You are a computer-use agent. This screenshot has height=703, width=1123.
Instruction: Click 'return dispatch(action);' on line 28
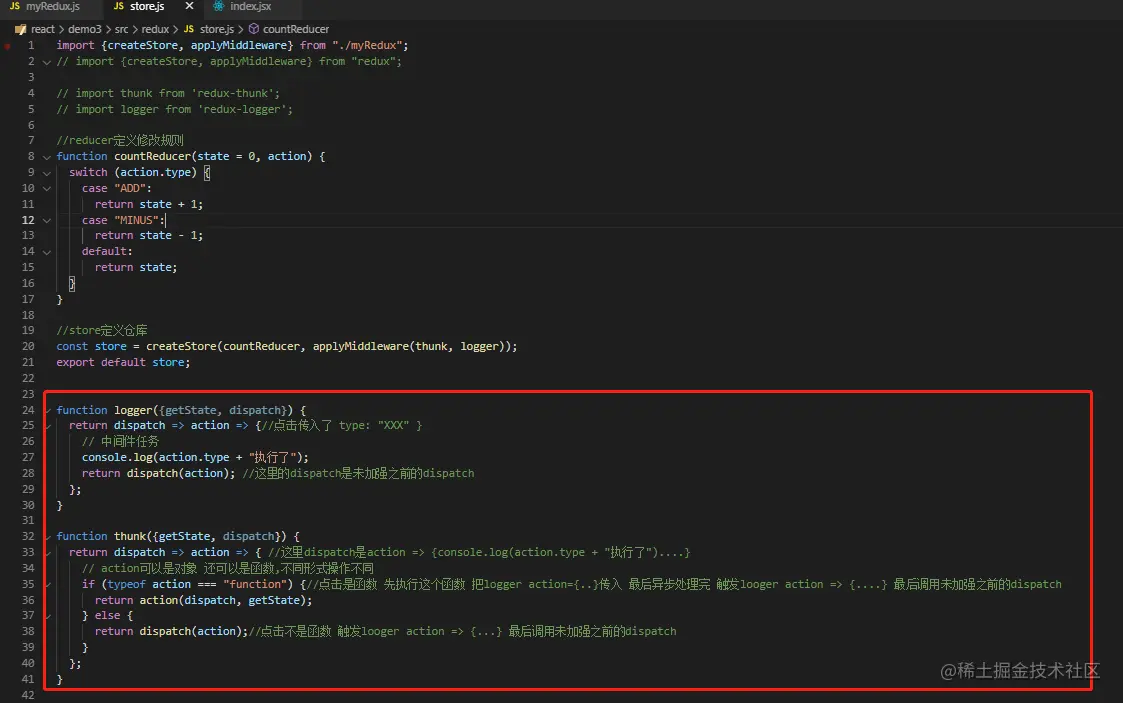pos(158,472)
